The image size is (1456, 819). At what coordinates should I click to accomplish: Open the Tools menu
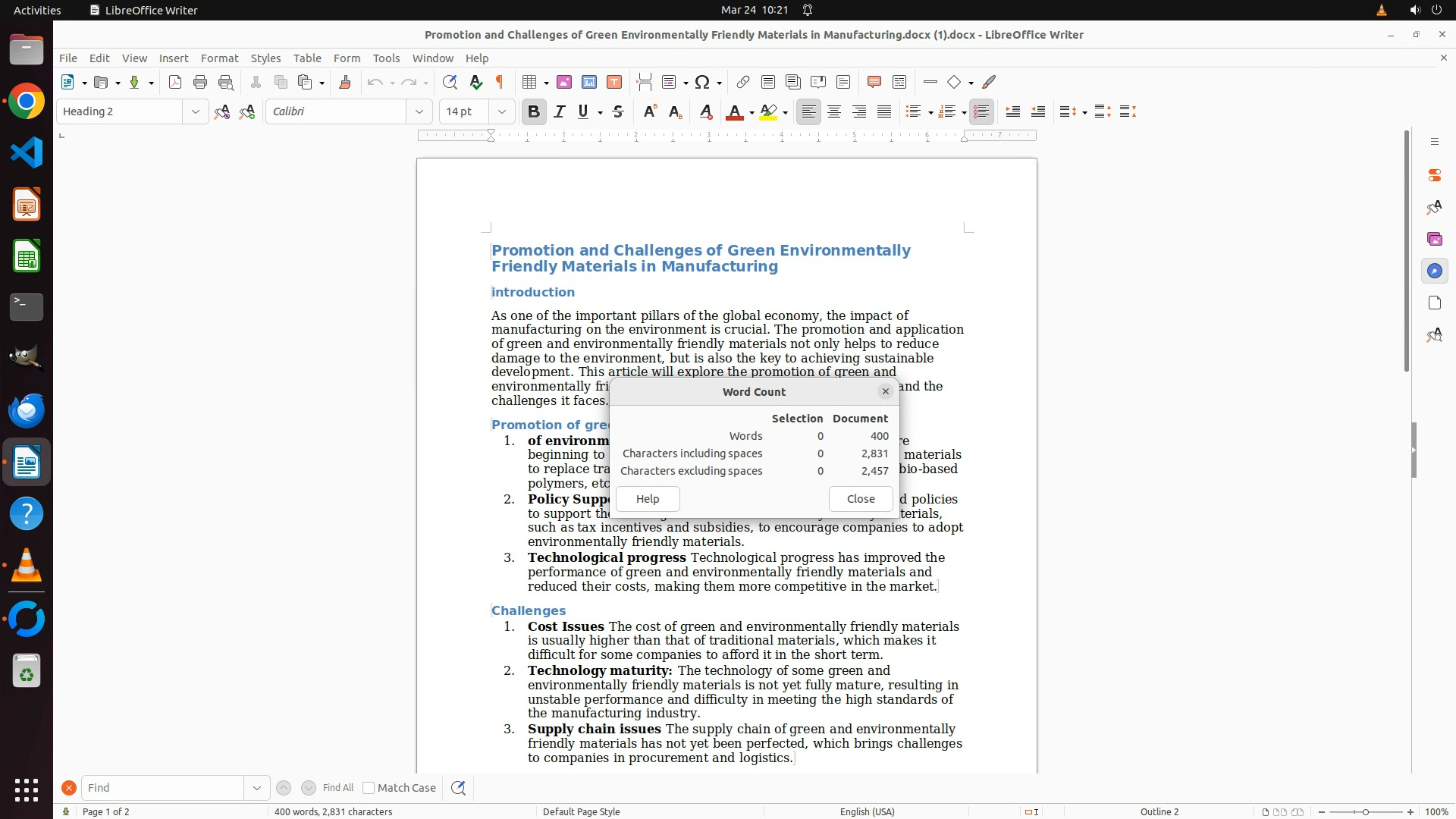coord(386,58)
